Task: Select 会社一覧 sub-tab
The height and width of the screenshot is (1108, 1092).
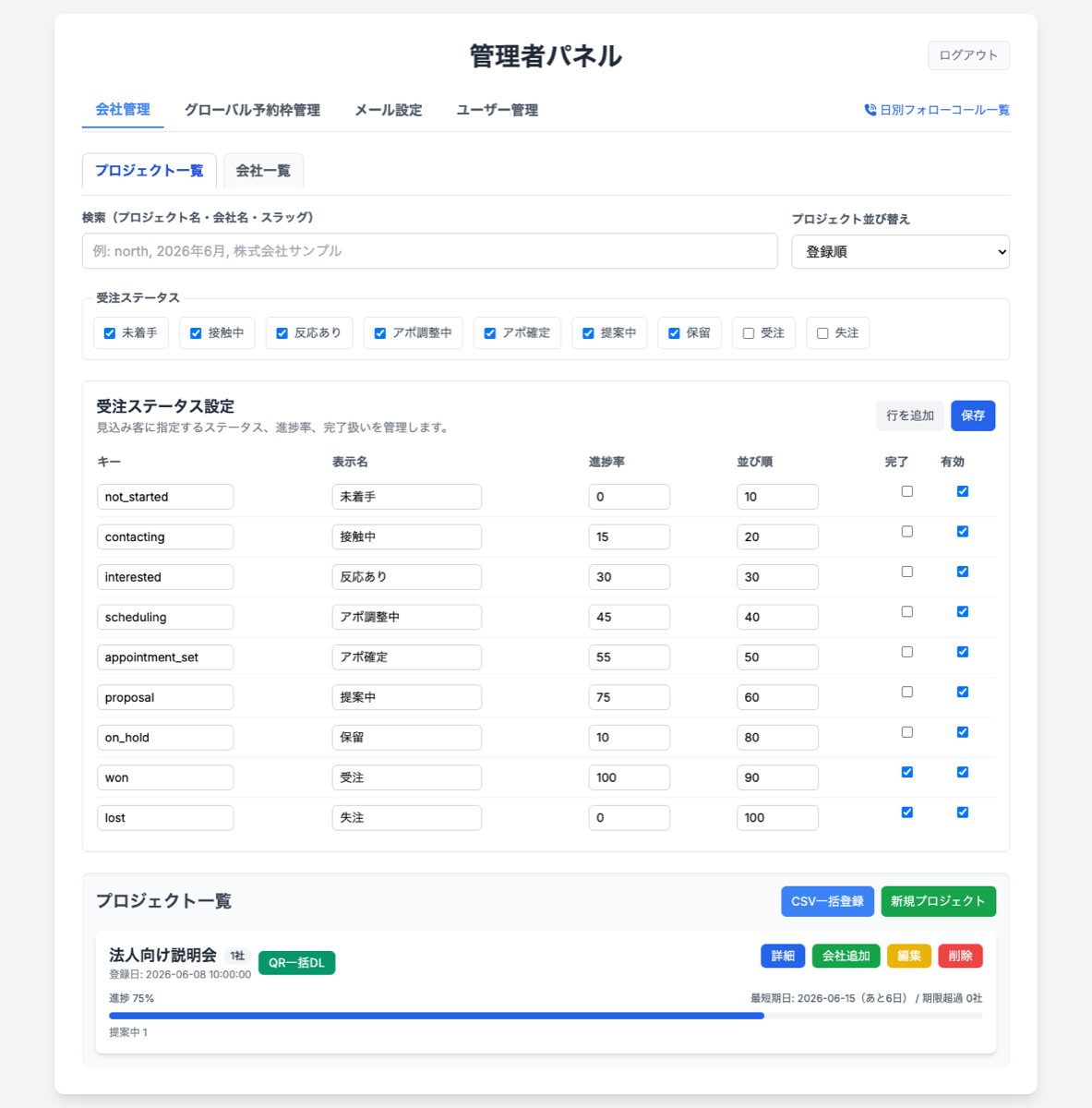Action: (x=263, y=171)
